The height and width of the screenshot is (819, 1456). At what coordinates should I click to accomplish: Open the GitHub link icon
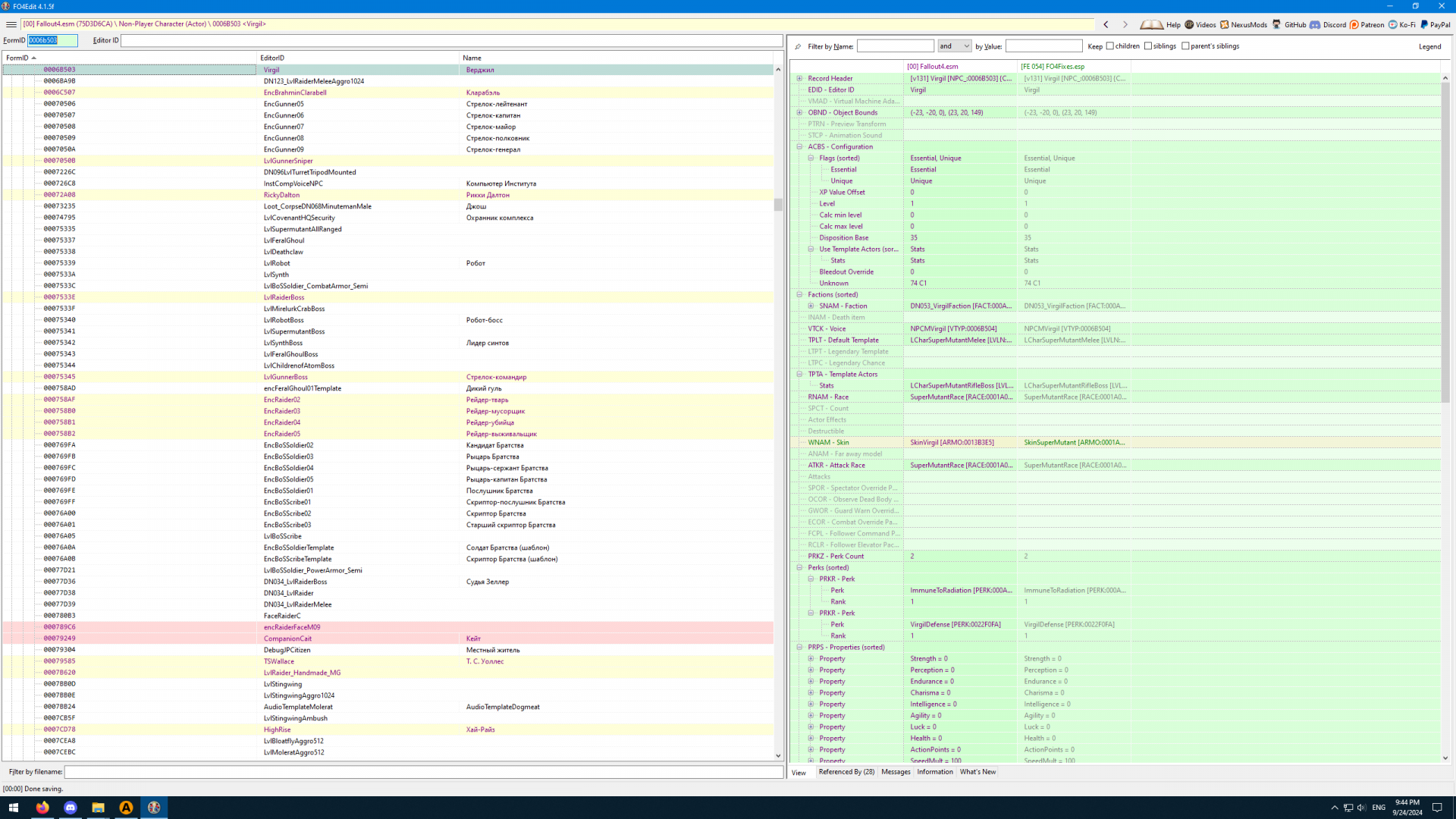(x=1277, y=24)
